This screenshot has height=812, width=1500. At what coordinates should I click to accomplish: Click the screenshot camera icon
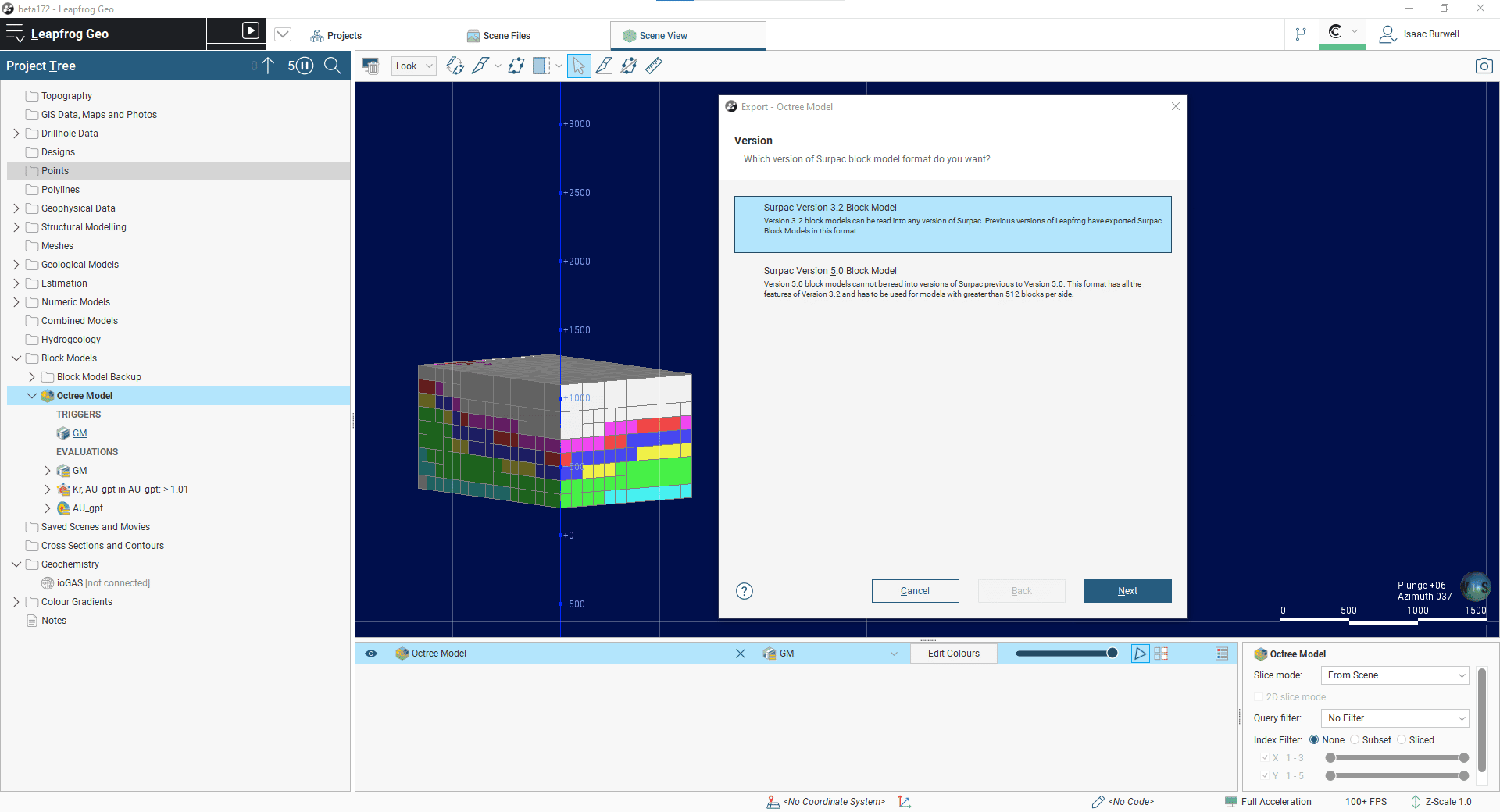[x=1484, y=66]
